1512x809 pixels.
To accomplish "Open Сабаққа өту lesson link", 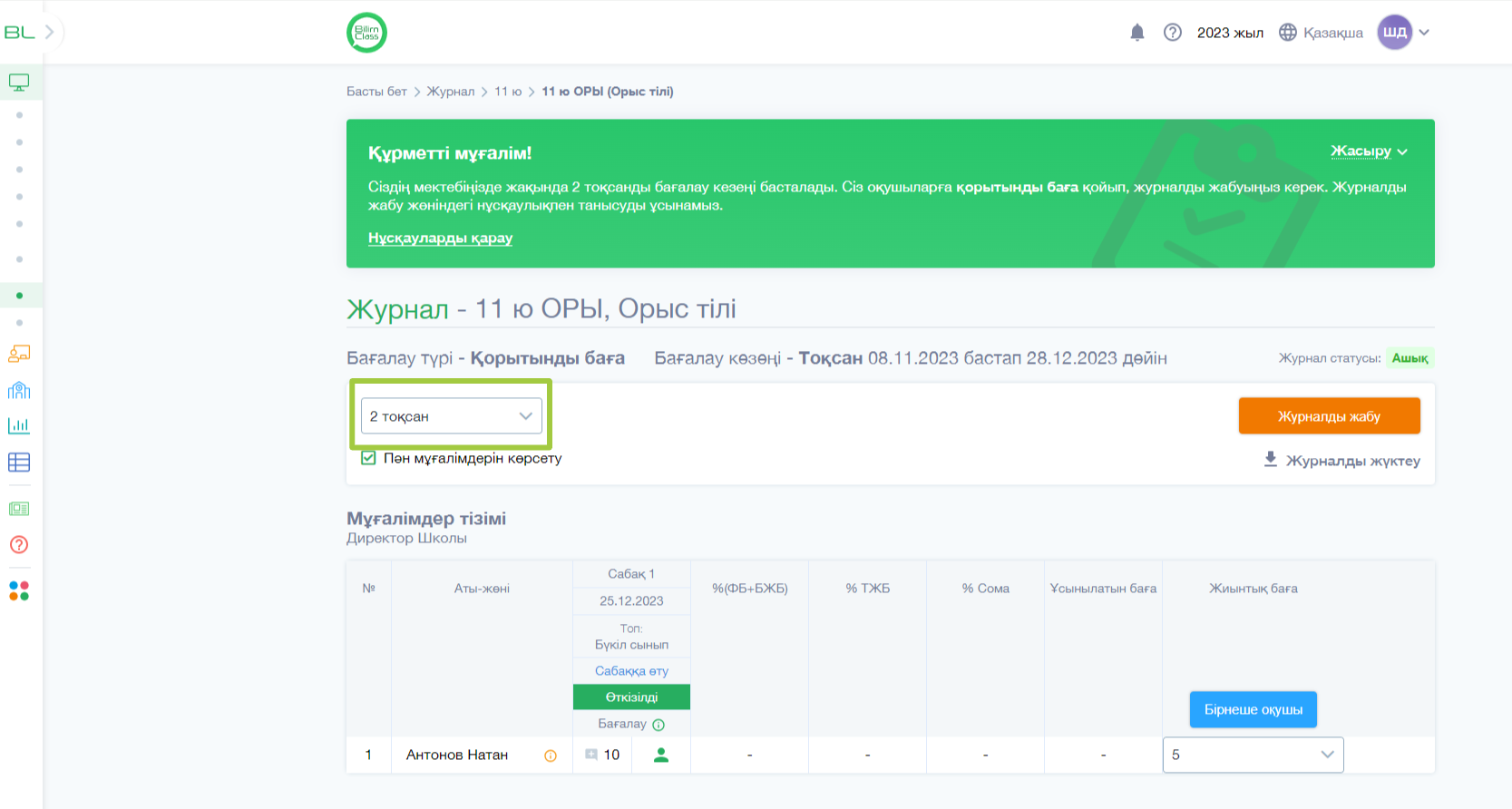I will click(631, 671).
